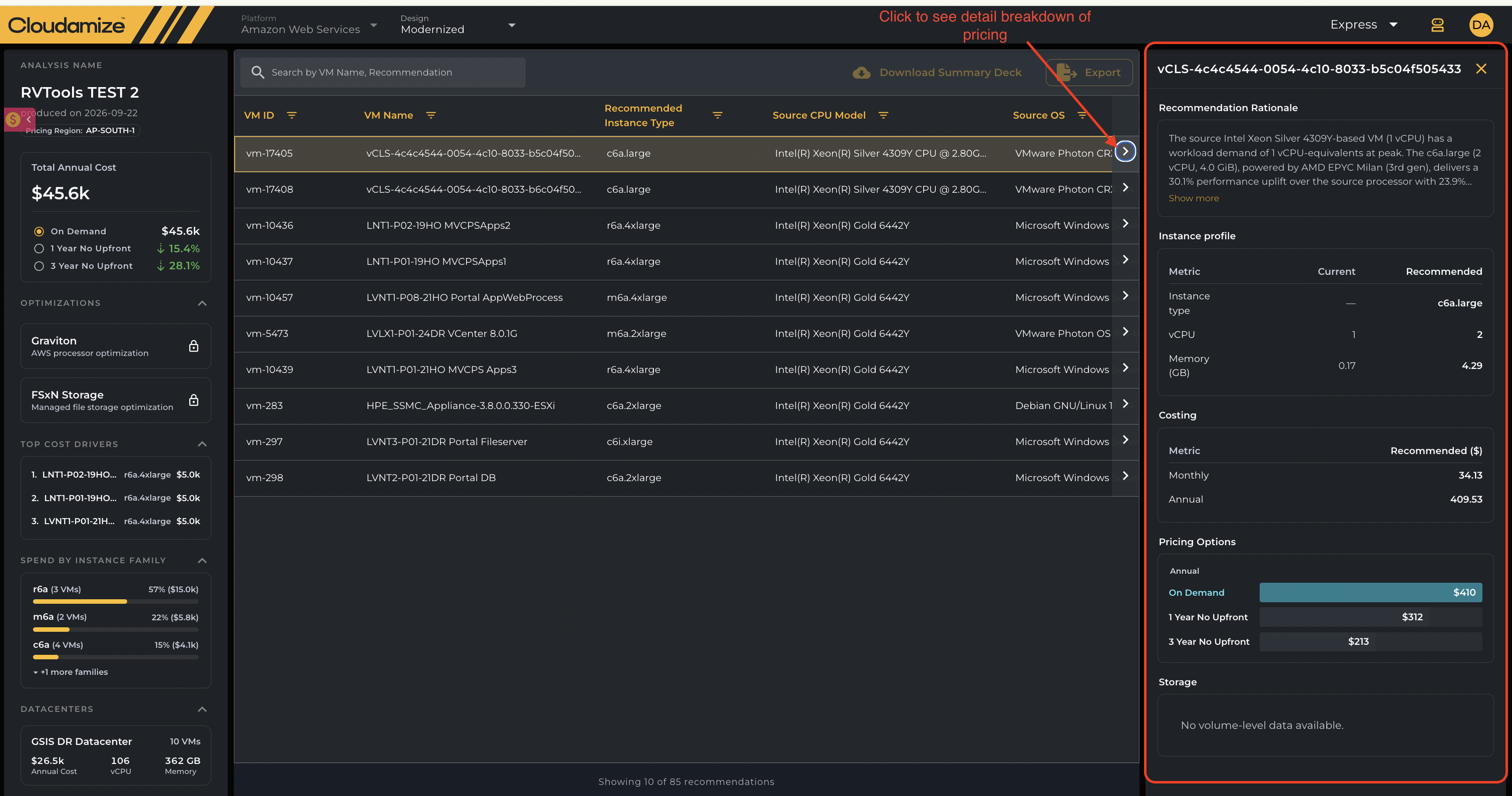Viewport: 1512px width, 796px height.
Task: Open details arrow for vm-17408 row
Action: (1125, 188)
